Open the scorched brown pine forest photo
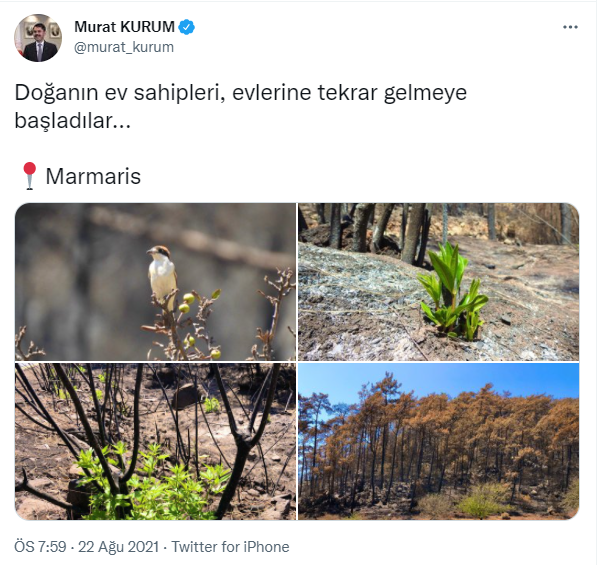This screenshot has height=565, width=598. pyautogui.click(x=439, y=441)
